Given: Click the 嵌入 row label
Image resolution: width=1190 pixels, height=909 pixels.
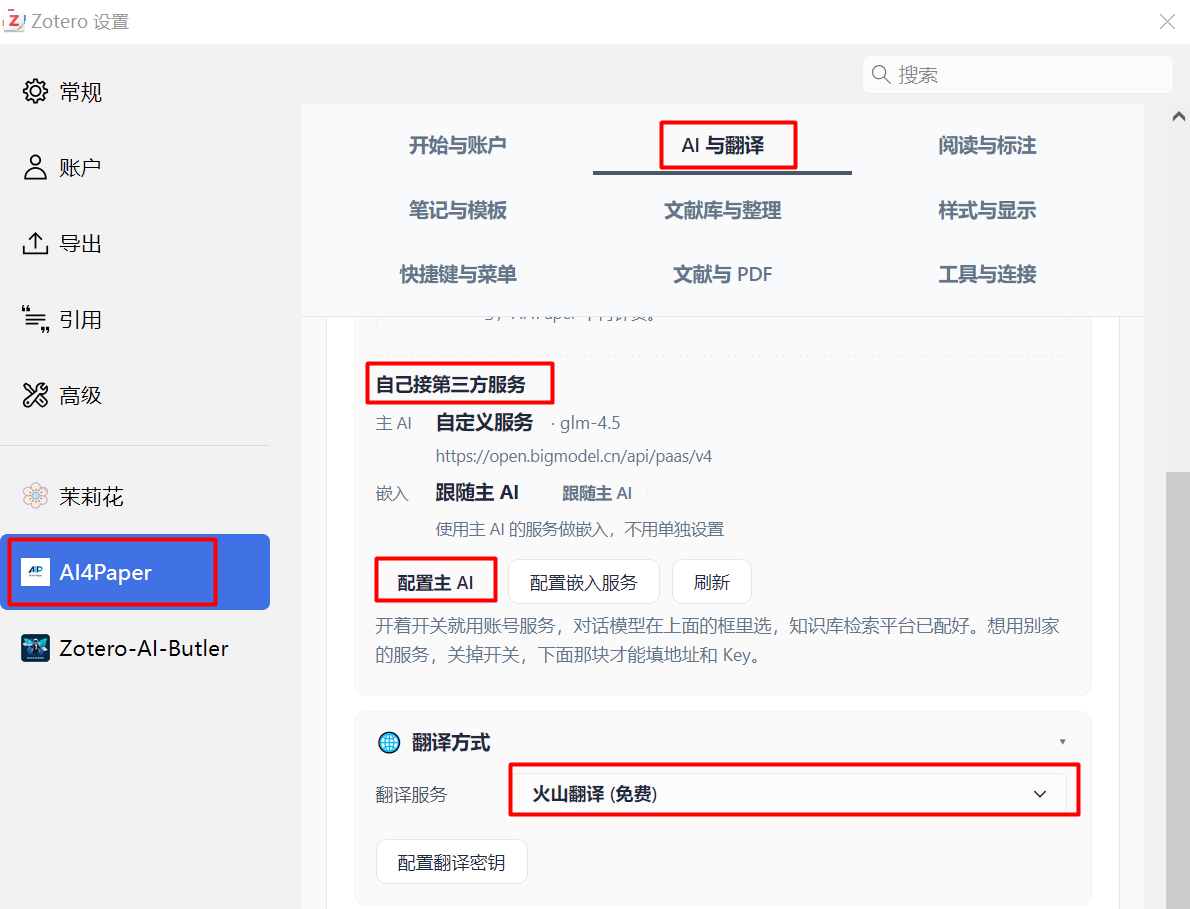Looking at the screenshot, I should pos(392,494).
